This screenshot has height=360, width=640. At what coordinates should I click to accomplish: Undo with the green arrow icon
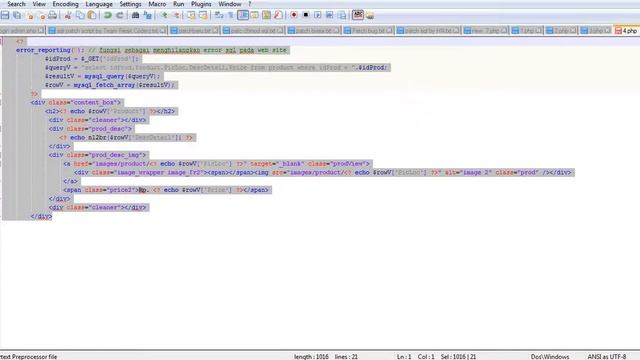click(x=108, y=16)
